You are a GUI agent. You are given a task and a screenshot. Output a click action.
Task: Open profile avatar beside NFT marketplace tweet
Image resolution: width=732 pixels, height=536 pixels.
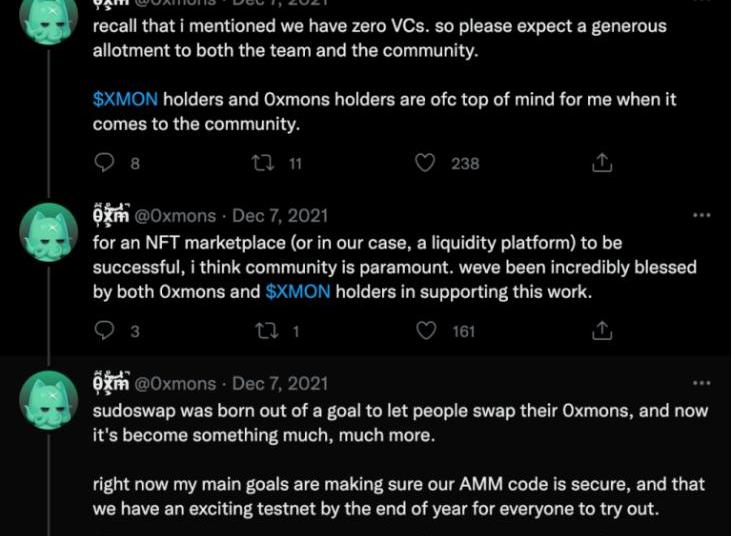pyautogui.click(x=49, y=232)
